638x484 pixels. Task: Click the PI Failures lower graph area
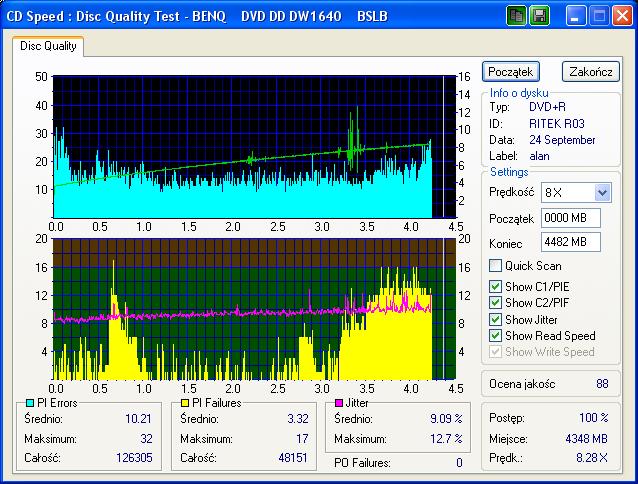pos(254,309)
